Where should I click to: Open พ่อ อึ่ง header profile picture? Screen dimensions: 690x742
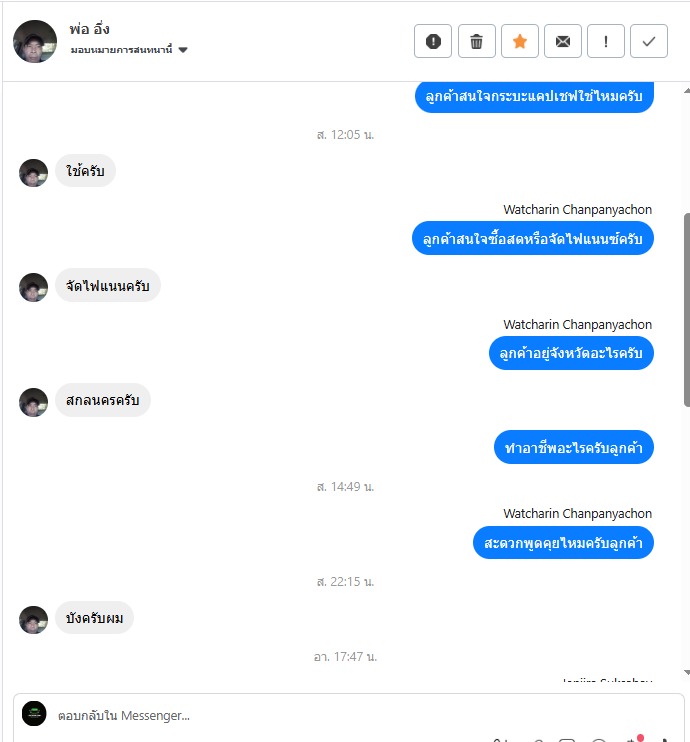[35, 41]
